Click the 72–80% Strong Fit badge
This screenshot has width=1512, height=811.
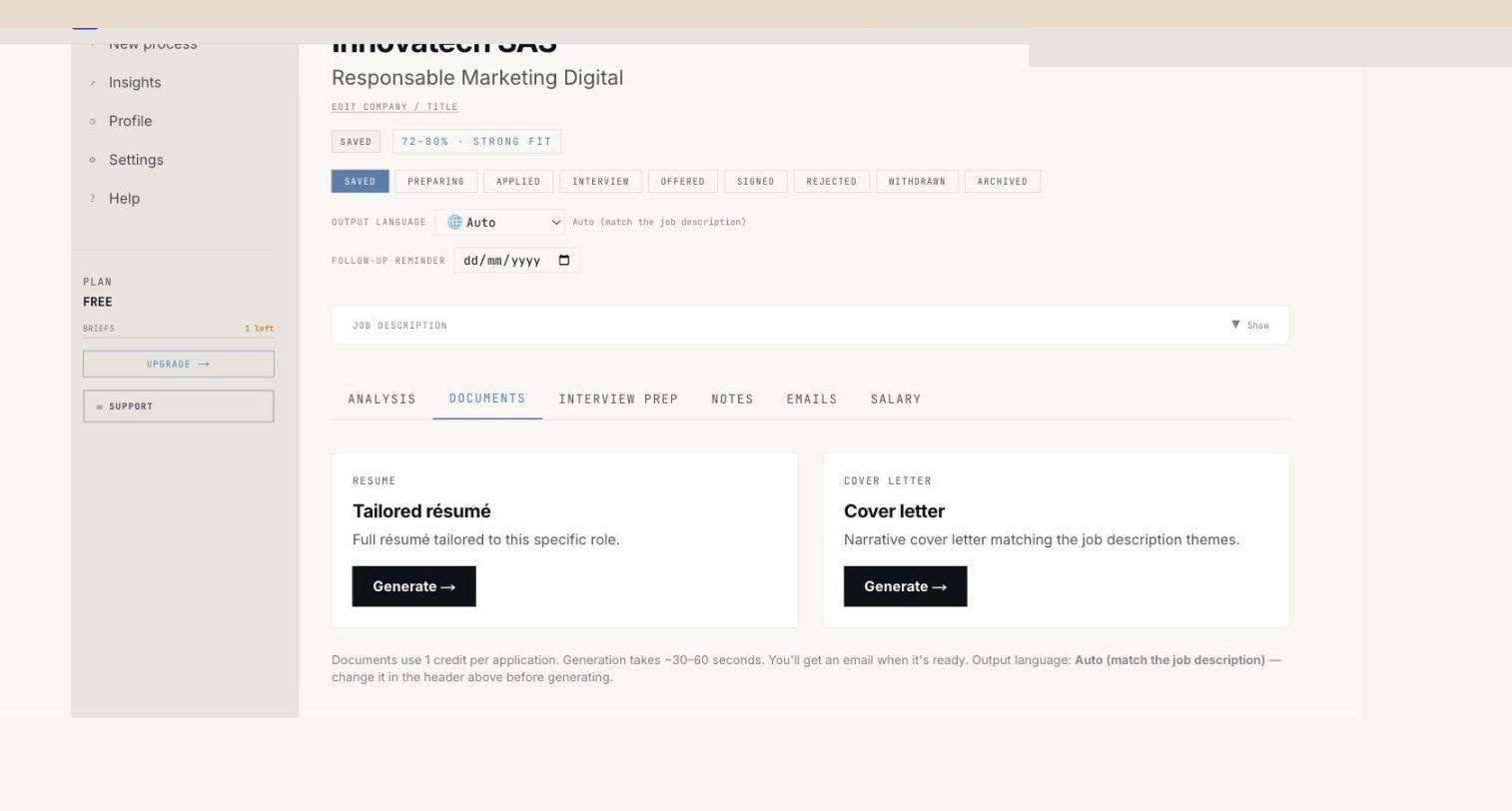[476, 142]
